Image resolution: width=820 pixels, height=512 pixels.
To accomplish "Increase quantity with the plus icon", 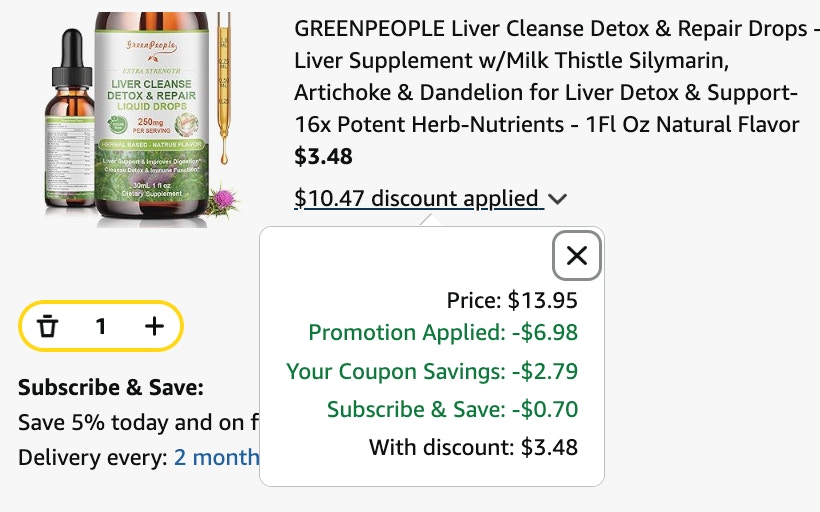I will click(154, 326).
